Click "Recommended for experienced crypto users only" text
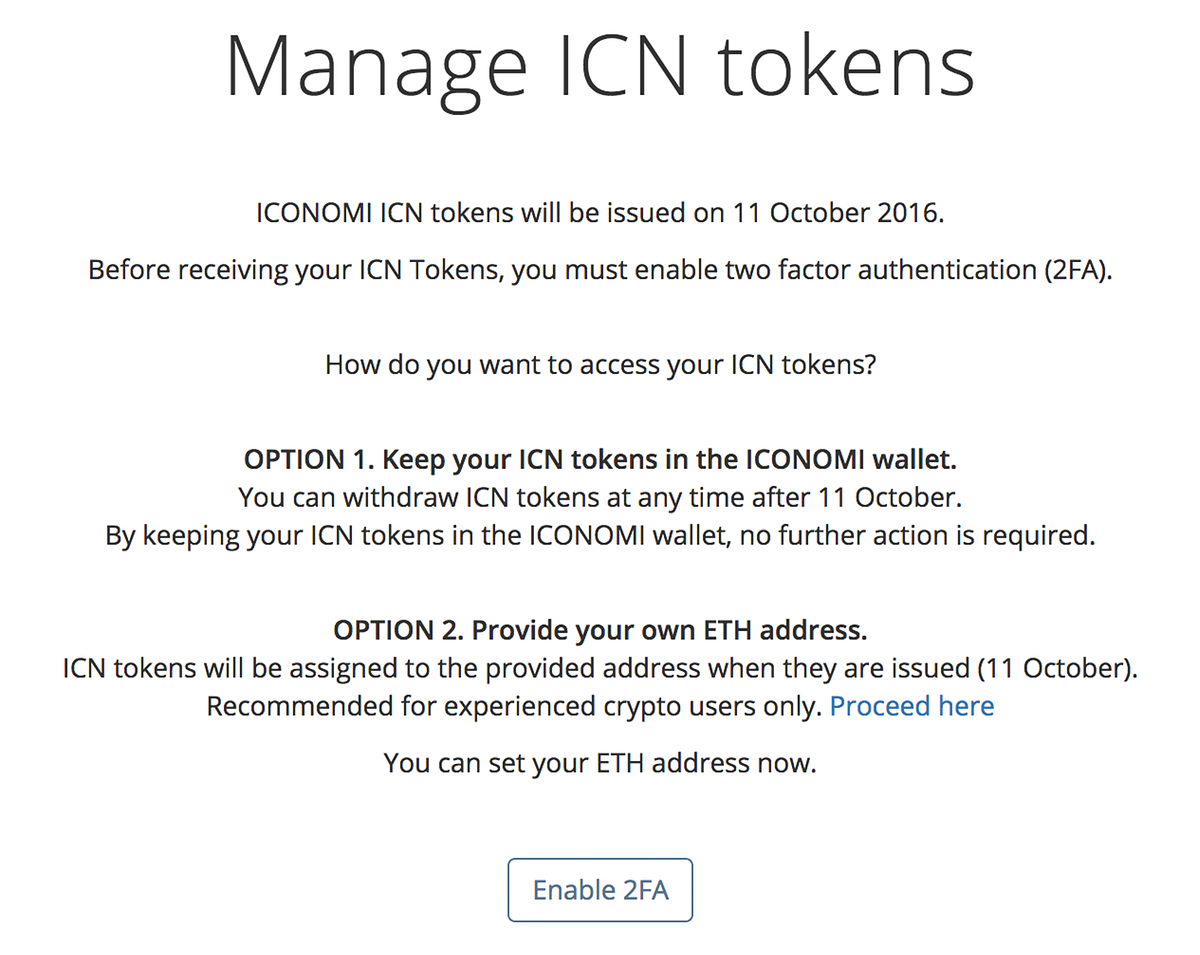Screen dimensions: 1200x955 click(x=514, y=706)
